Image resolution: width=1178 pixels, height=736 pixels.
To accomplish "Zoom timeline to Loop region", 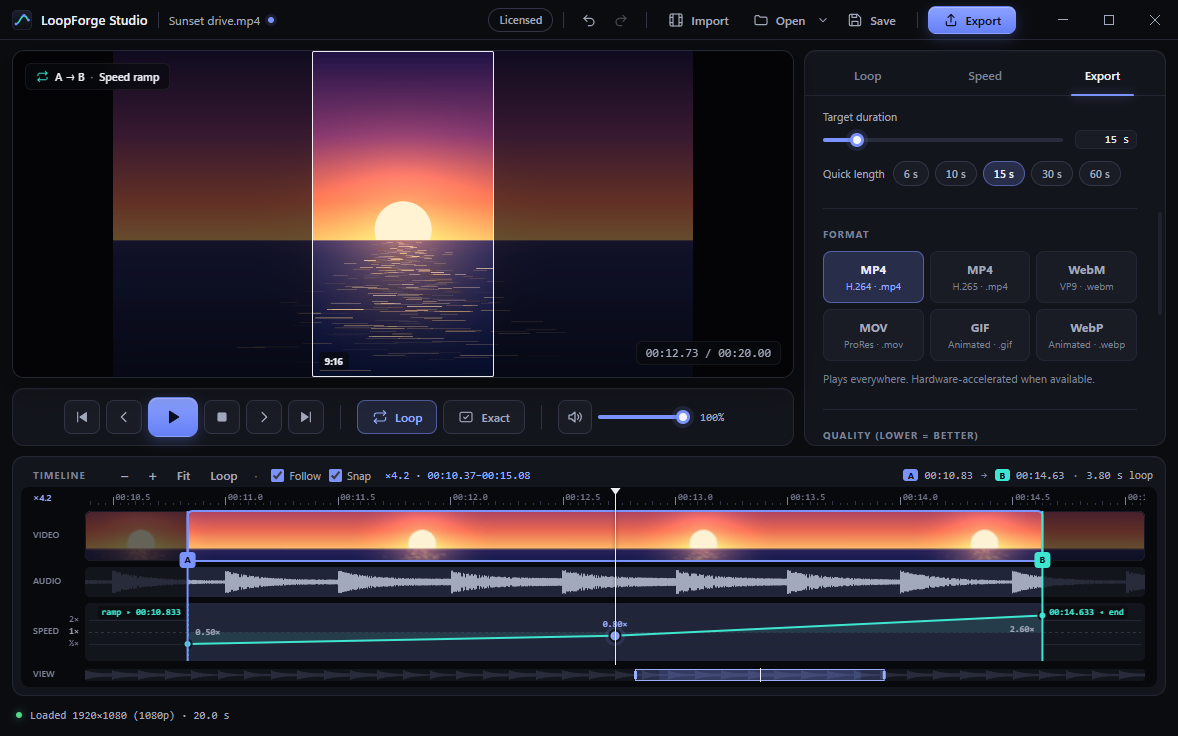I will click(x=224, y=476).
